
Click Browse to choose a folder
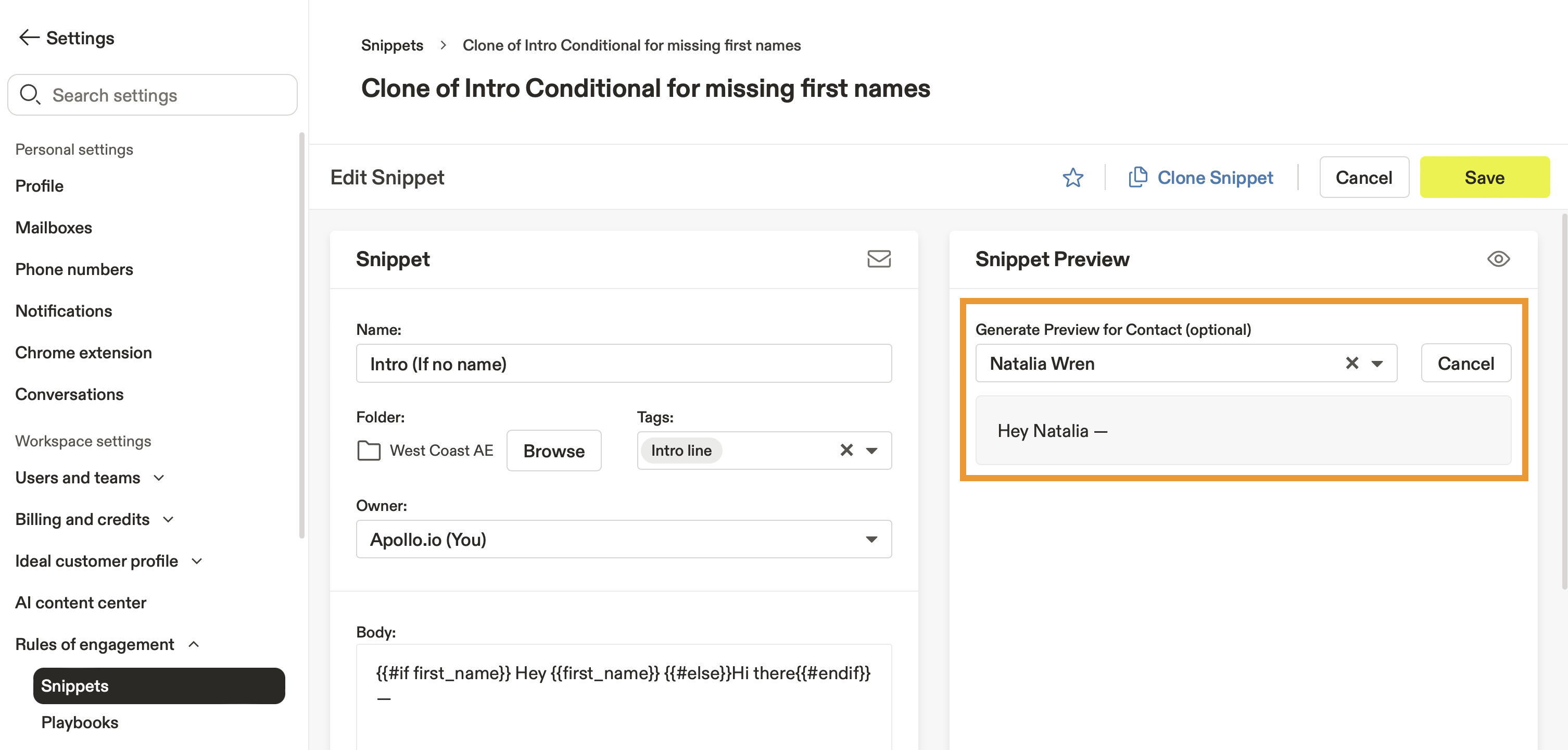tap(553, 451)
